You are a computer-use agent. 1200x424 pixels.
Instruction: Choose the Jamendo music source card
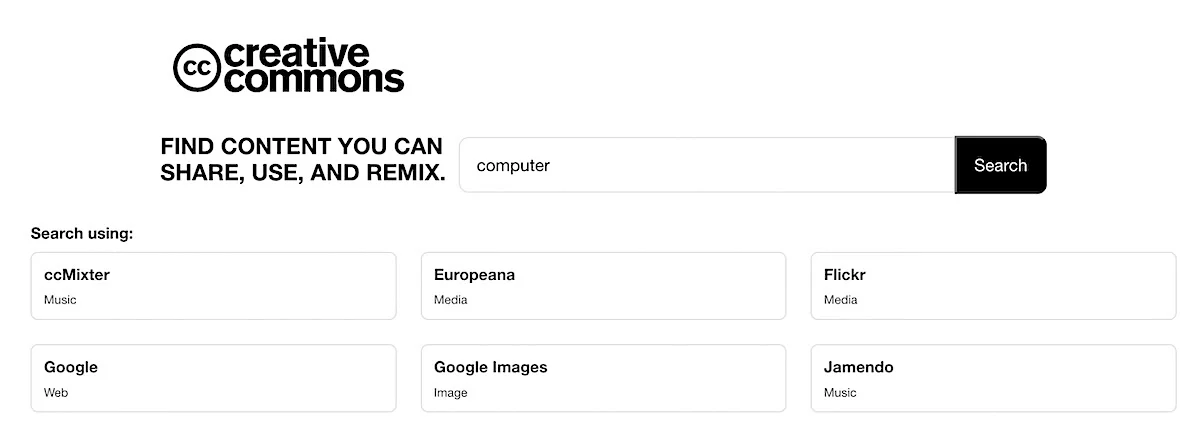click(x=993, y=378)
